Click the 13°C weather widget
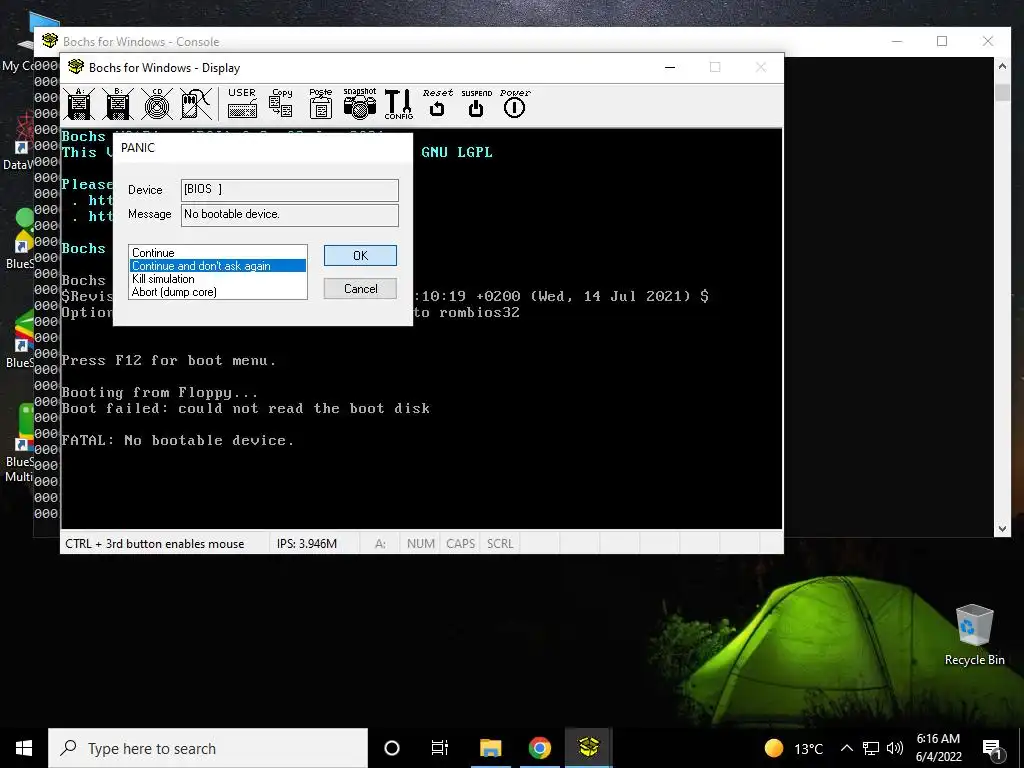The image size is (1024, 768). [x=793, y=748]
